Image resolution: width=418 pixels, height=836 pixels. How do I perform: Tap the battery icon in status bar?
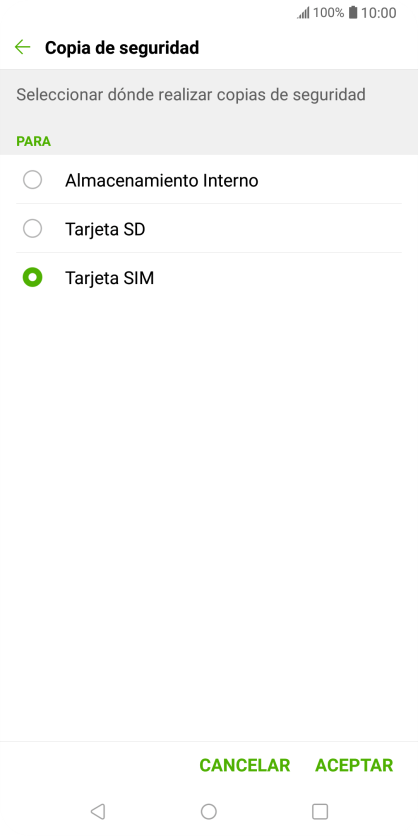tap(352, 13)
